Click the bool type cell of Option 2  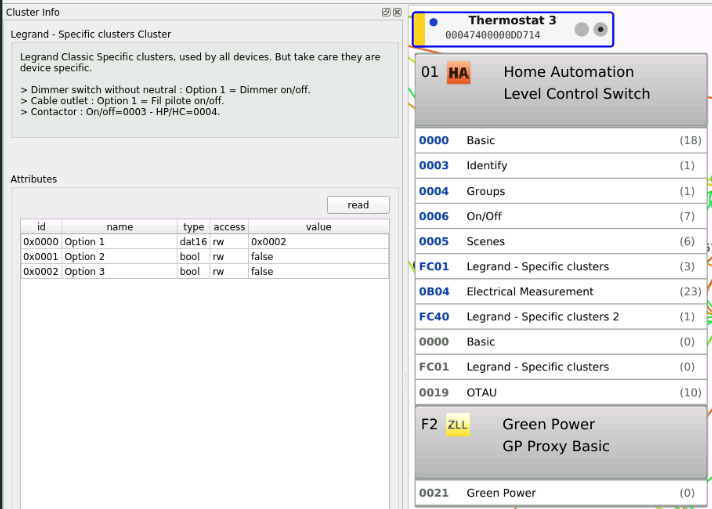(193, 257)
